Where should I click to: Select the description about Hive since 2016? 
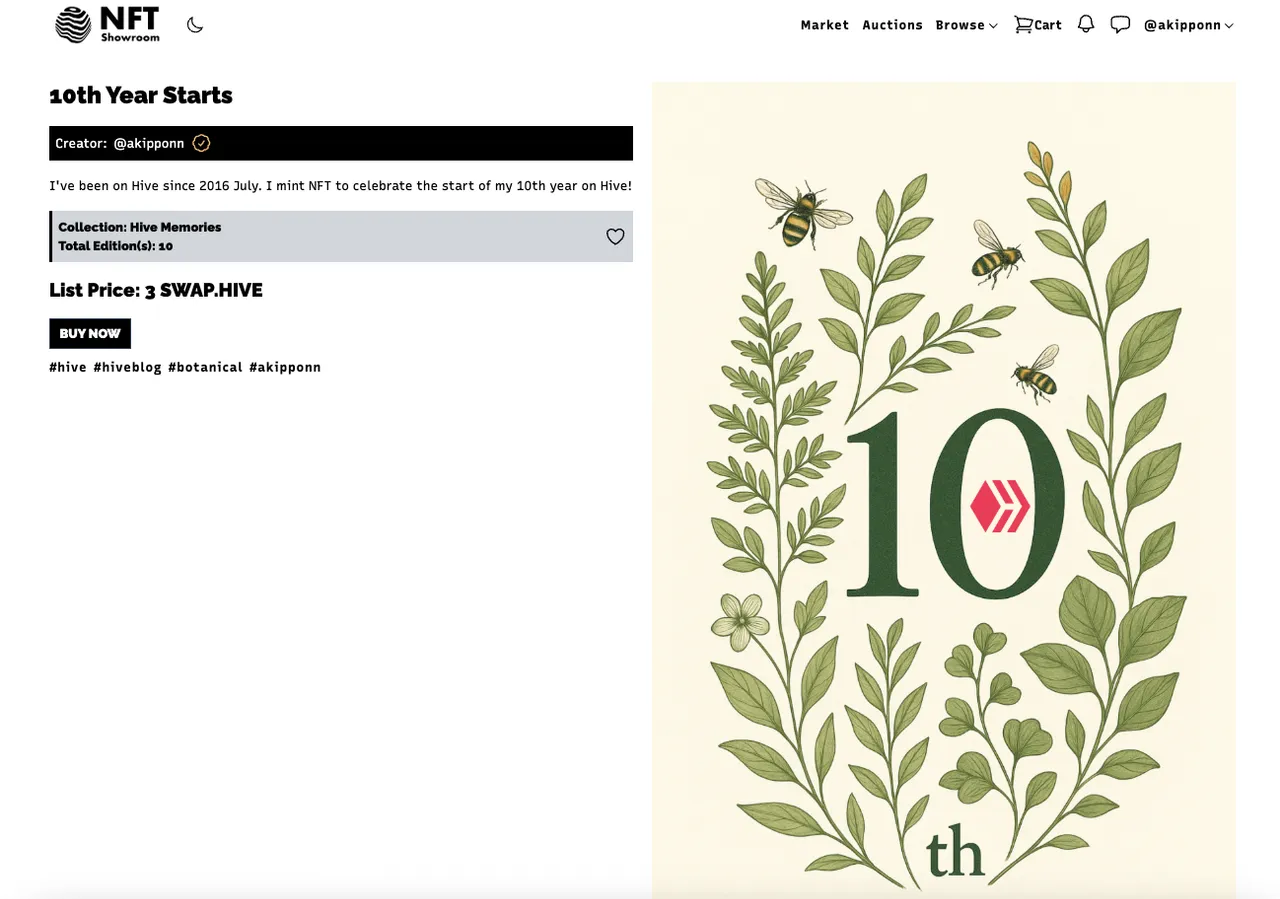[x=340, y=185]
